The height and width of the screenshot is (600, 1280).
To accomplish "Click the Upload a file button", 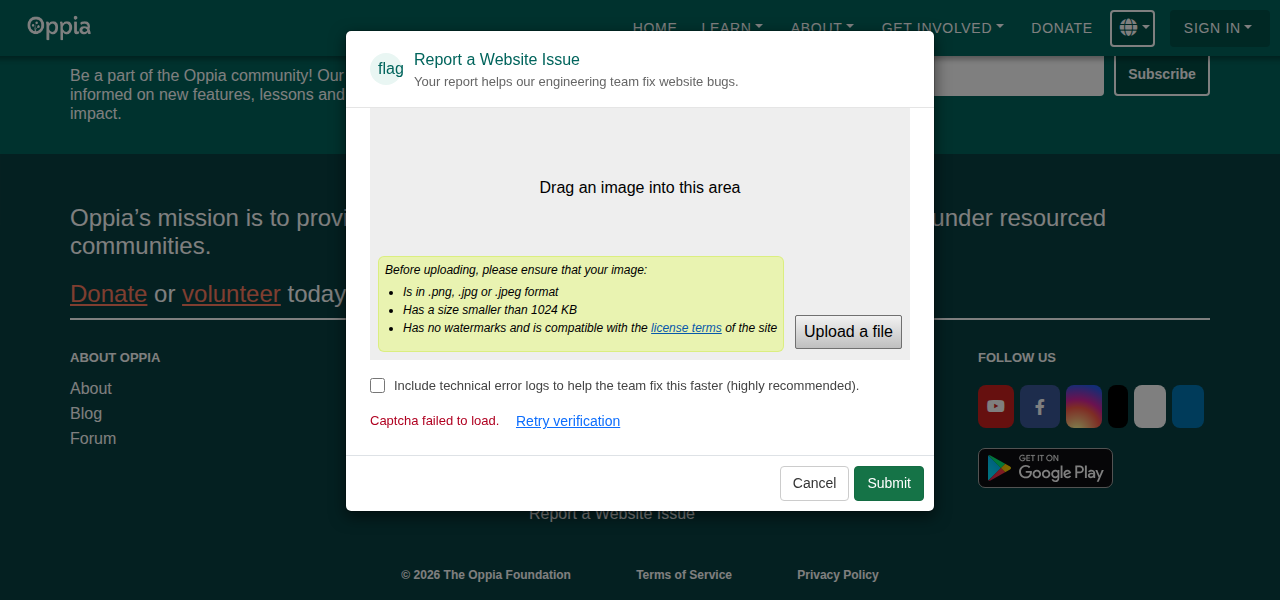I will click(848, 332).
